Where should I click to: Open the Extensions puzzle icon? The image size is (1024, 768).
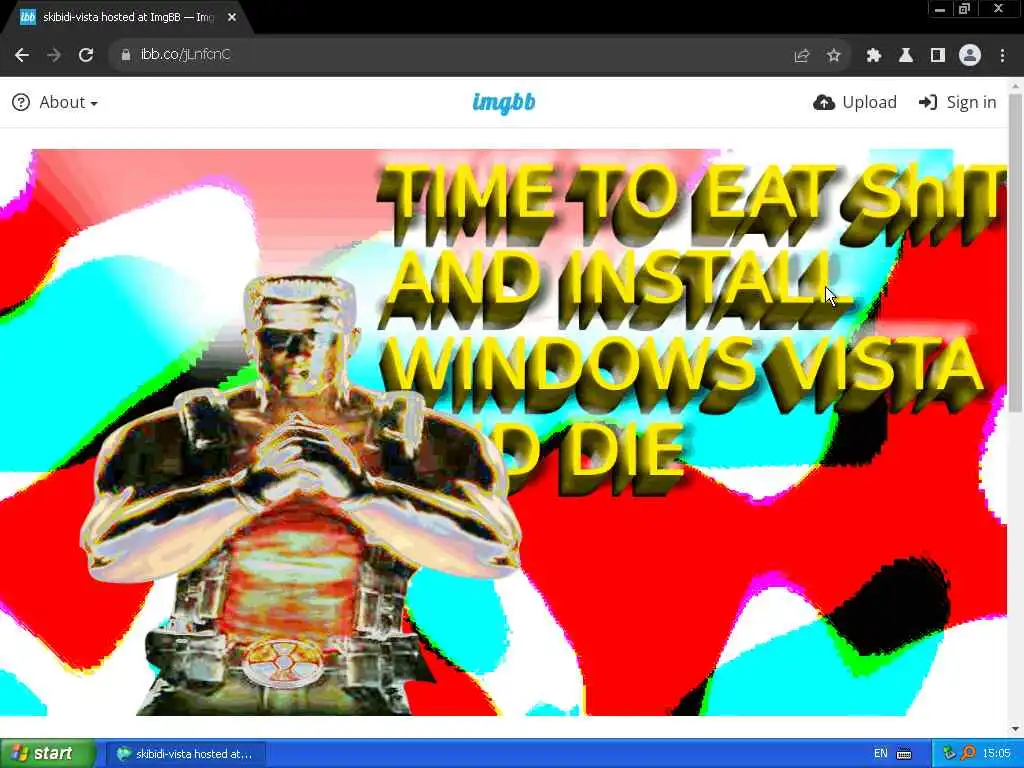873,56
